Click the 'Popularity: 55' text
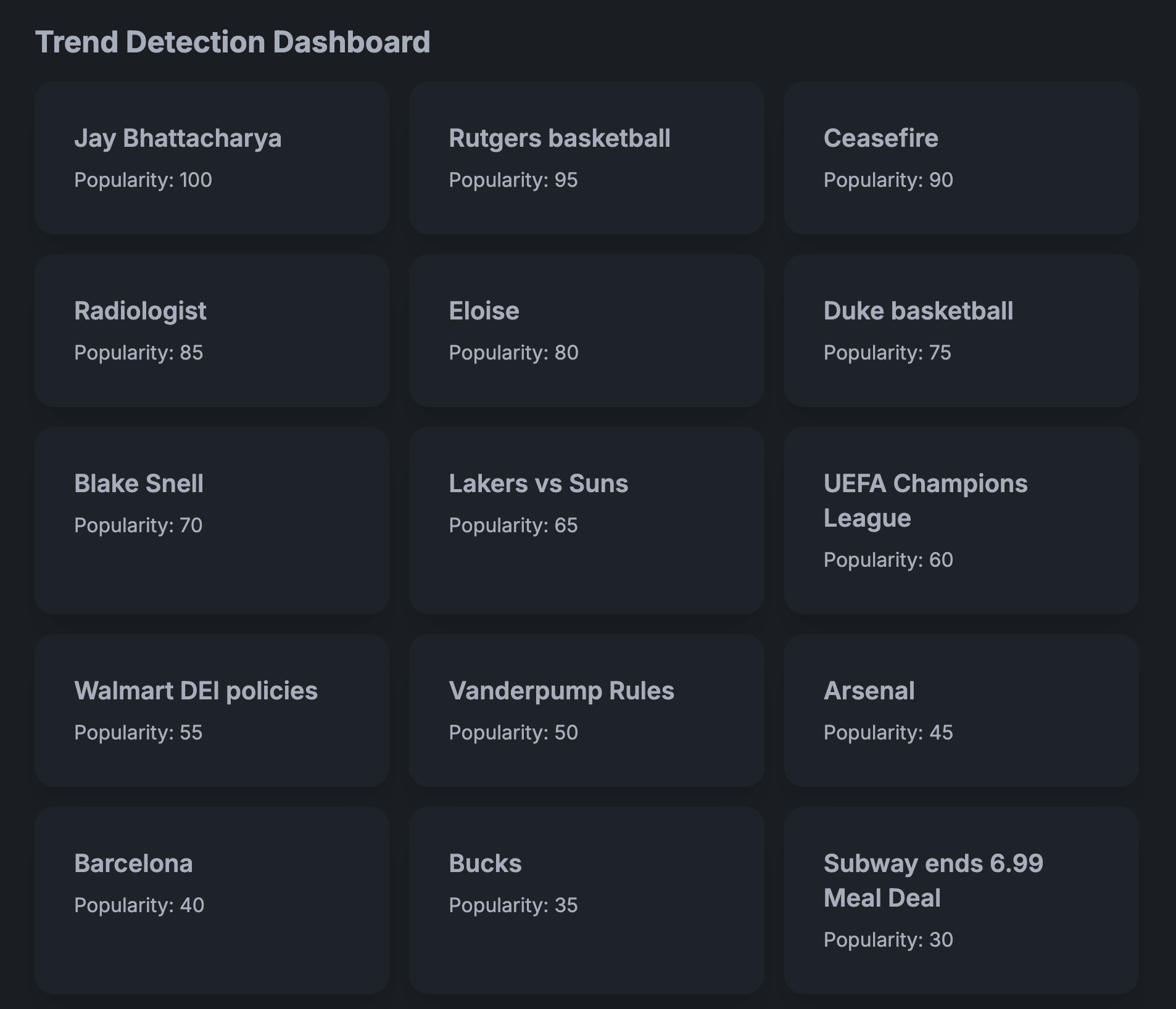 (x=138, y=733)
